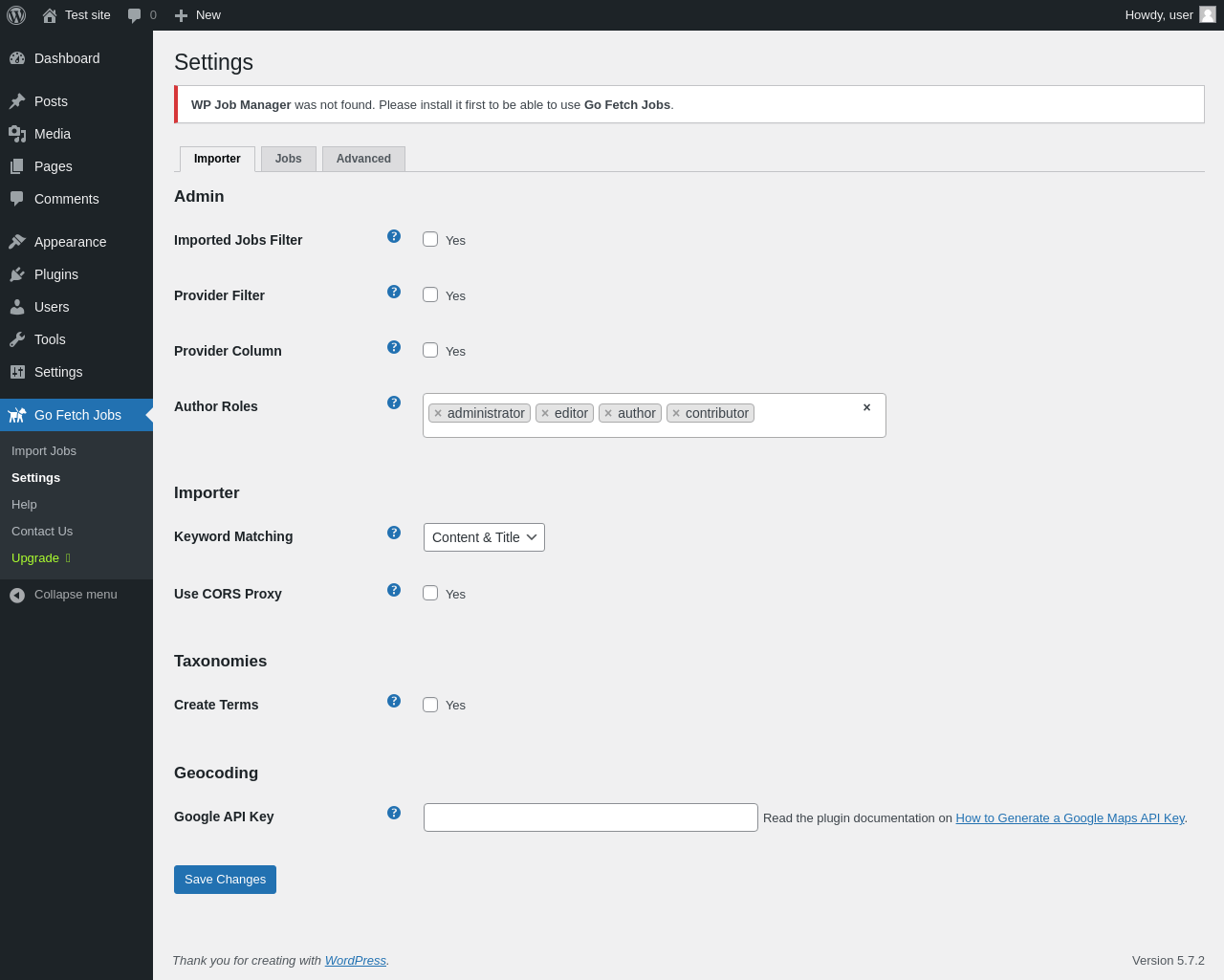Open the Dashboard menu label
Viewport: 1224px width, 980px height.
[x=67, y=58]
